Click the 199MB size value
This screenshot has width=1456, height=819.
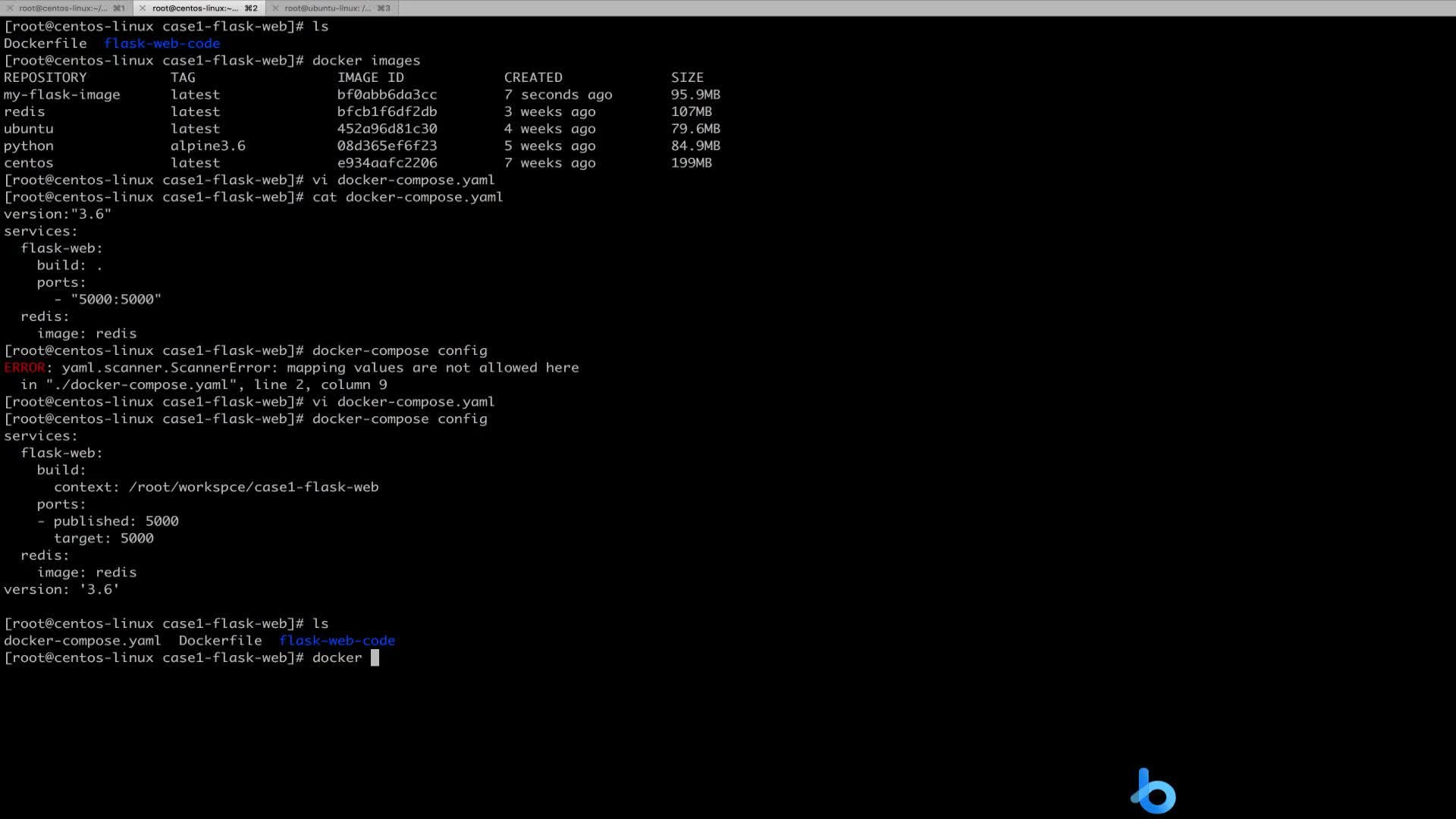coord(692,163)
